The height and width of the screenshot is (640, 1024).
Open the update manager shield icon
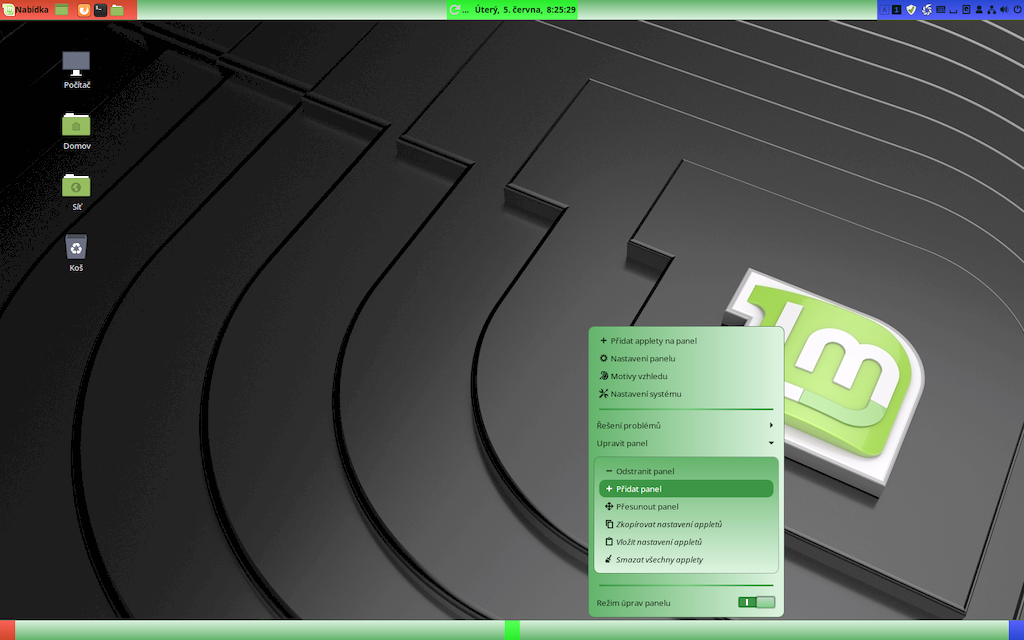[x=911, y=10]
